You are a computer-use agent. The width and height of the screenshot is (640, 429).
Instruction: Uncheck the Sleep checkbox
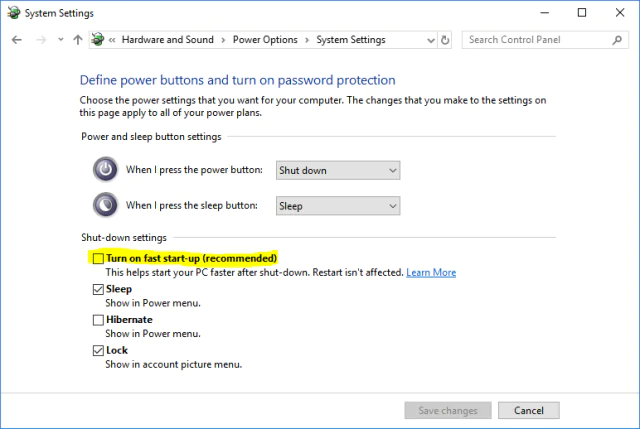pyautogui.click(x=98, y=289)
